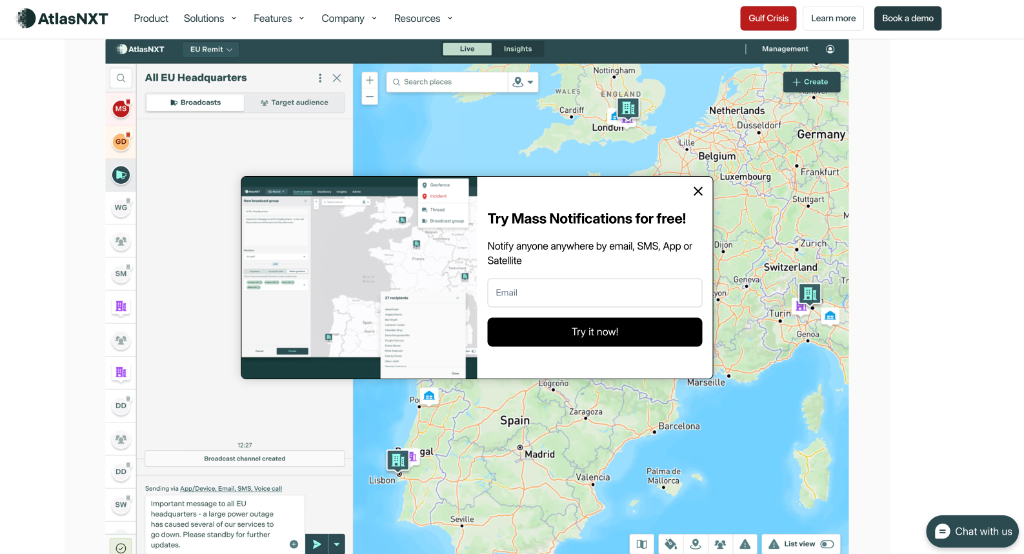
Task: Click the Broadcast channel created notice
Action: pyautogui.click(x=244, y=459)
